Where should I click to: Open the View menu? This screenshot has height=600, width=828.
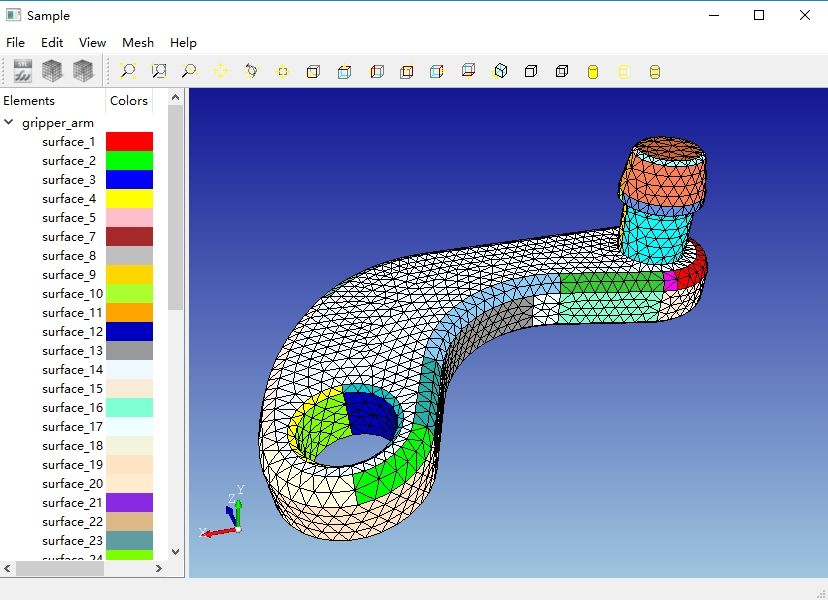(x=92, y=43)
